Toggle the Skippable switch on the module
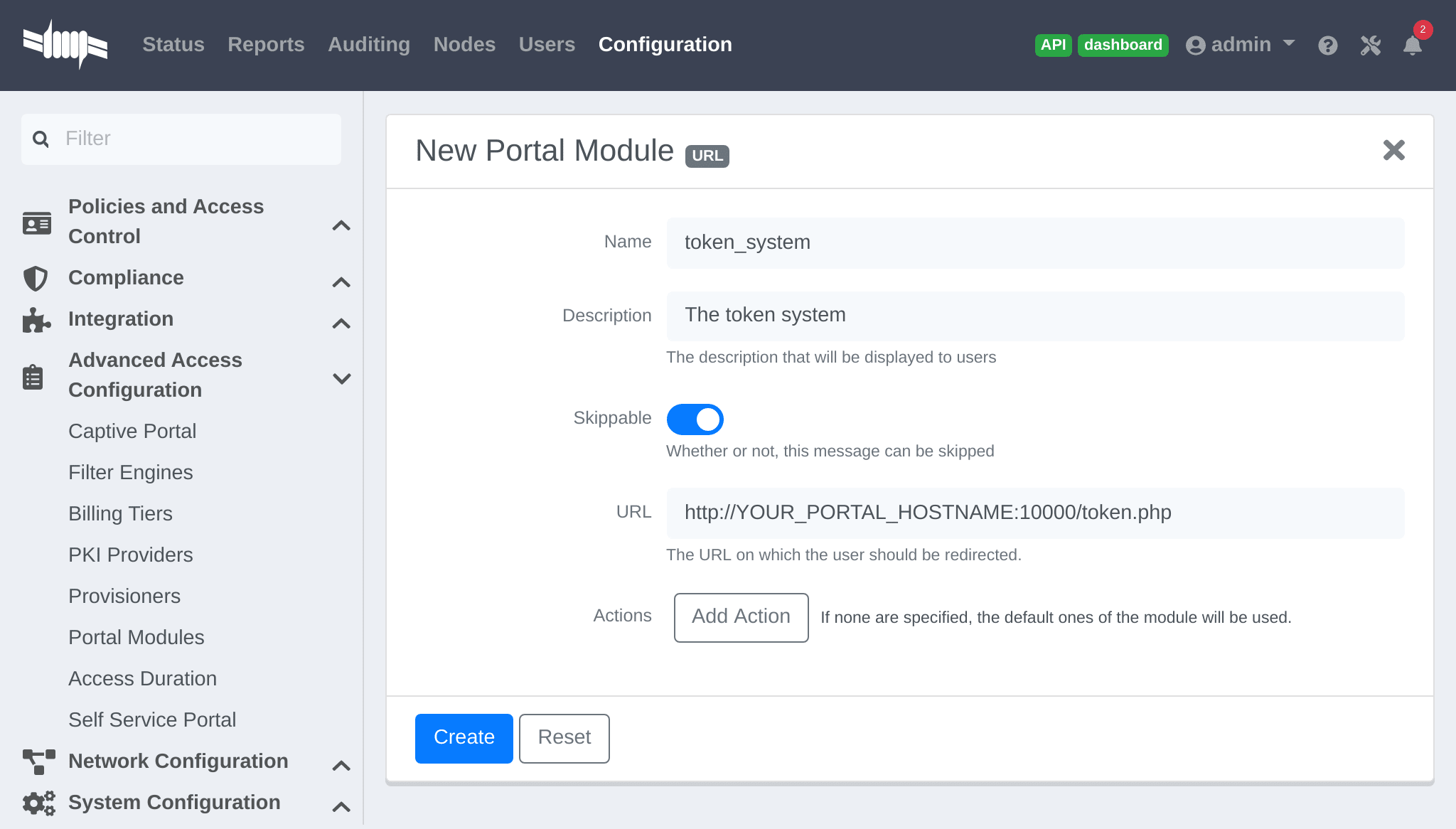 694,418
